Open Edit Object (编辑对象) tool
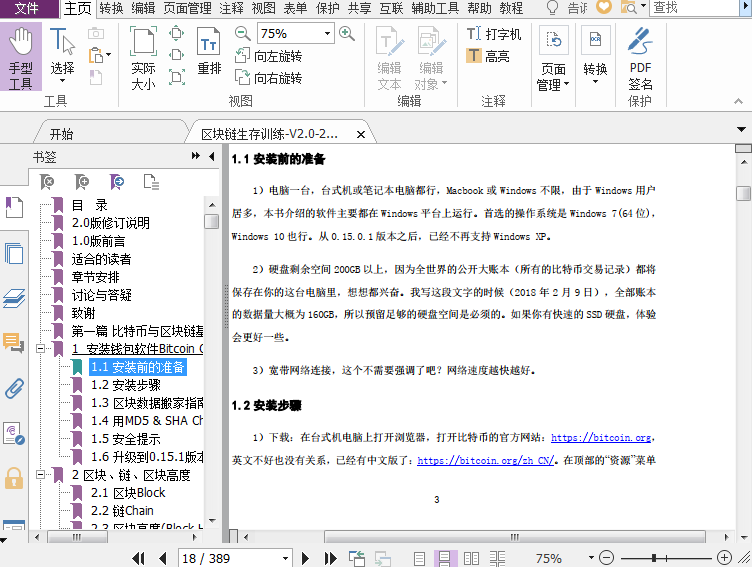752x567 pixels. (431, 58)
